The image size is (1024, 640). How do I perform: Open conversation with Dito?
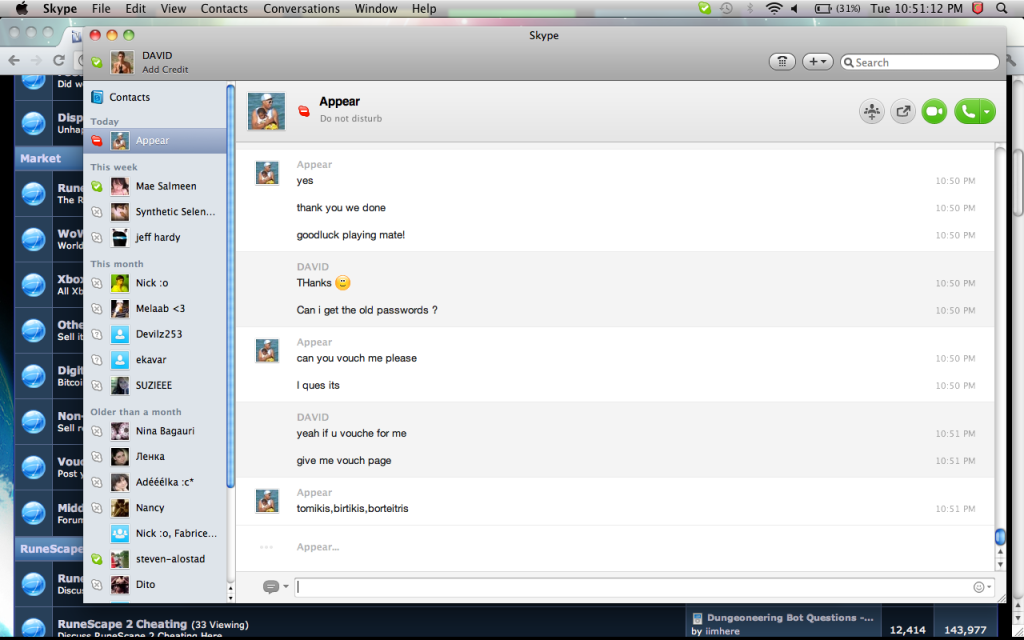pos(155,584)
